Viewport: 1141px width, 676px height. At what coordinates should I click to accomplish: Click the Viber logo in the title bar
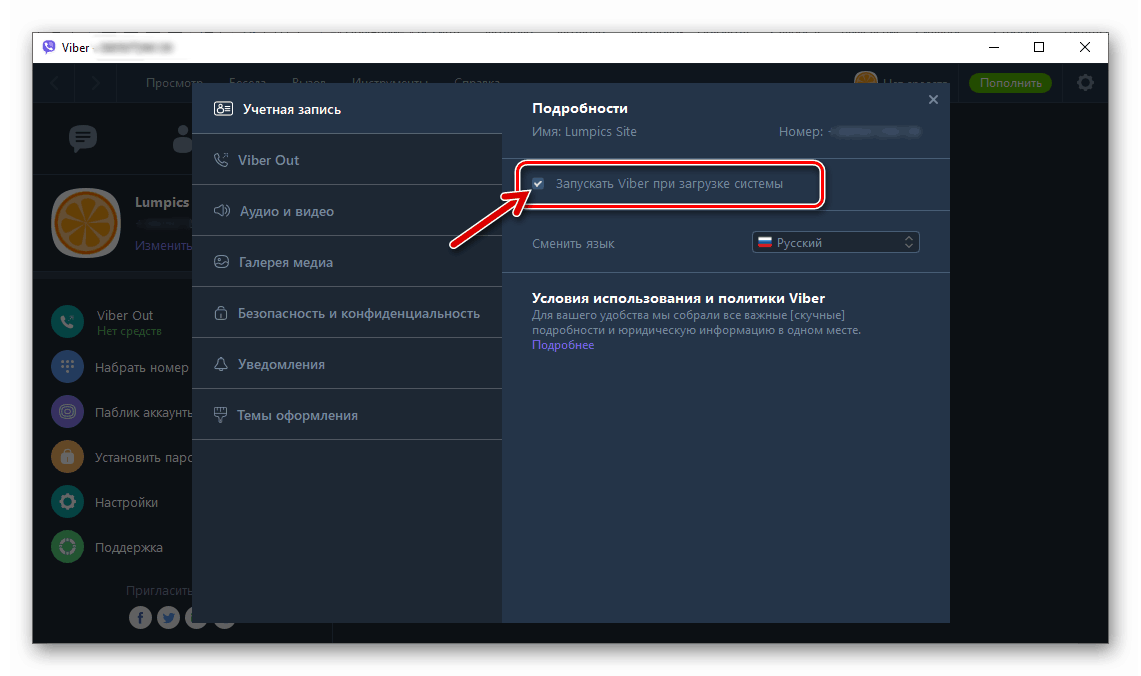click(x=49, y=47)
